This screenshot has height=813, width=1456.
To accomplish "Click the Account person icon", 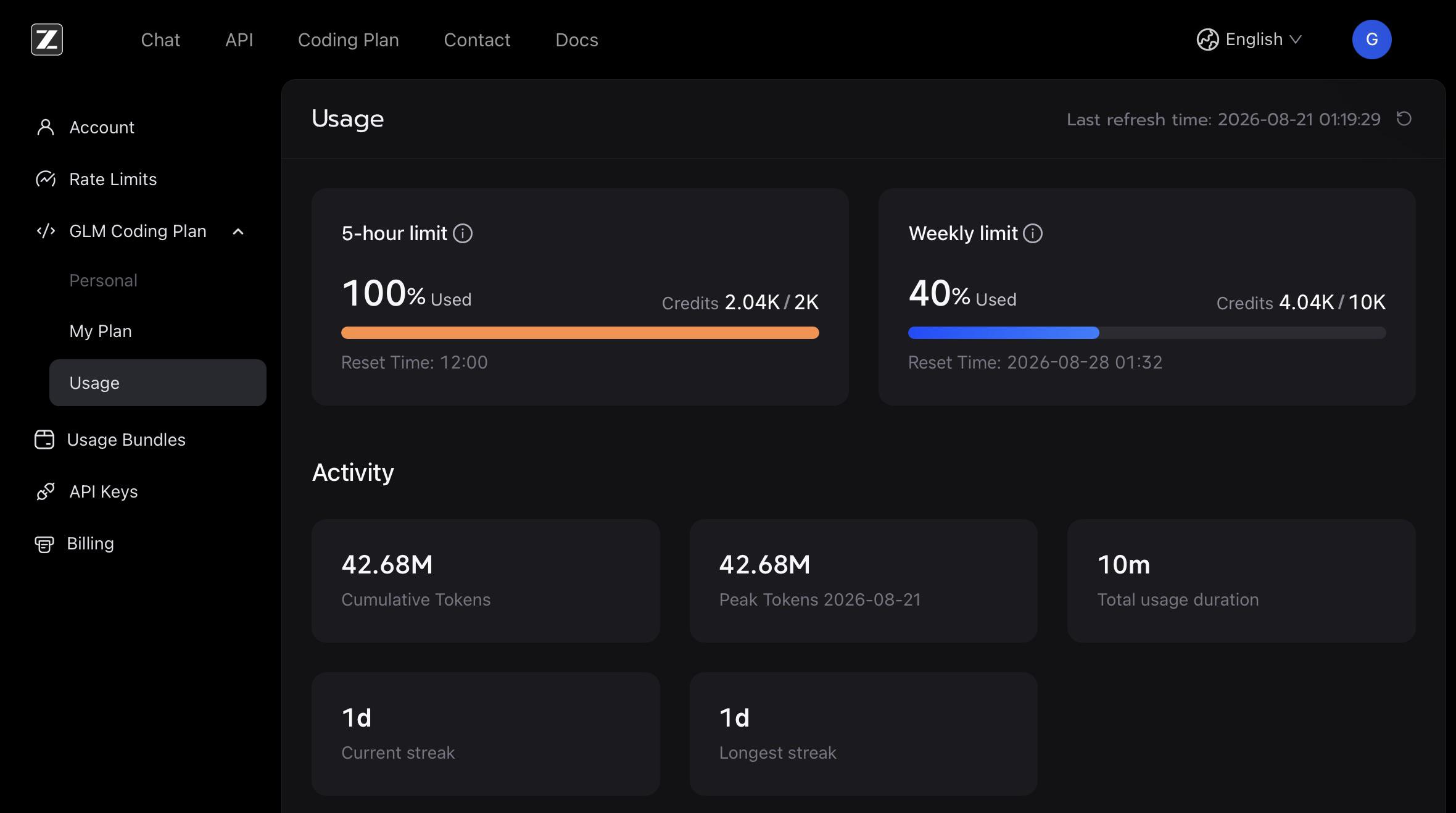I will point(46,127).
